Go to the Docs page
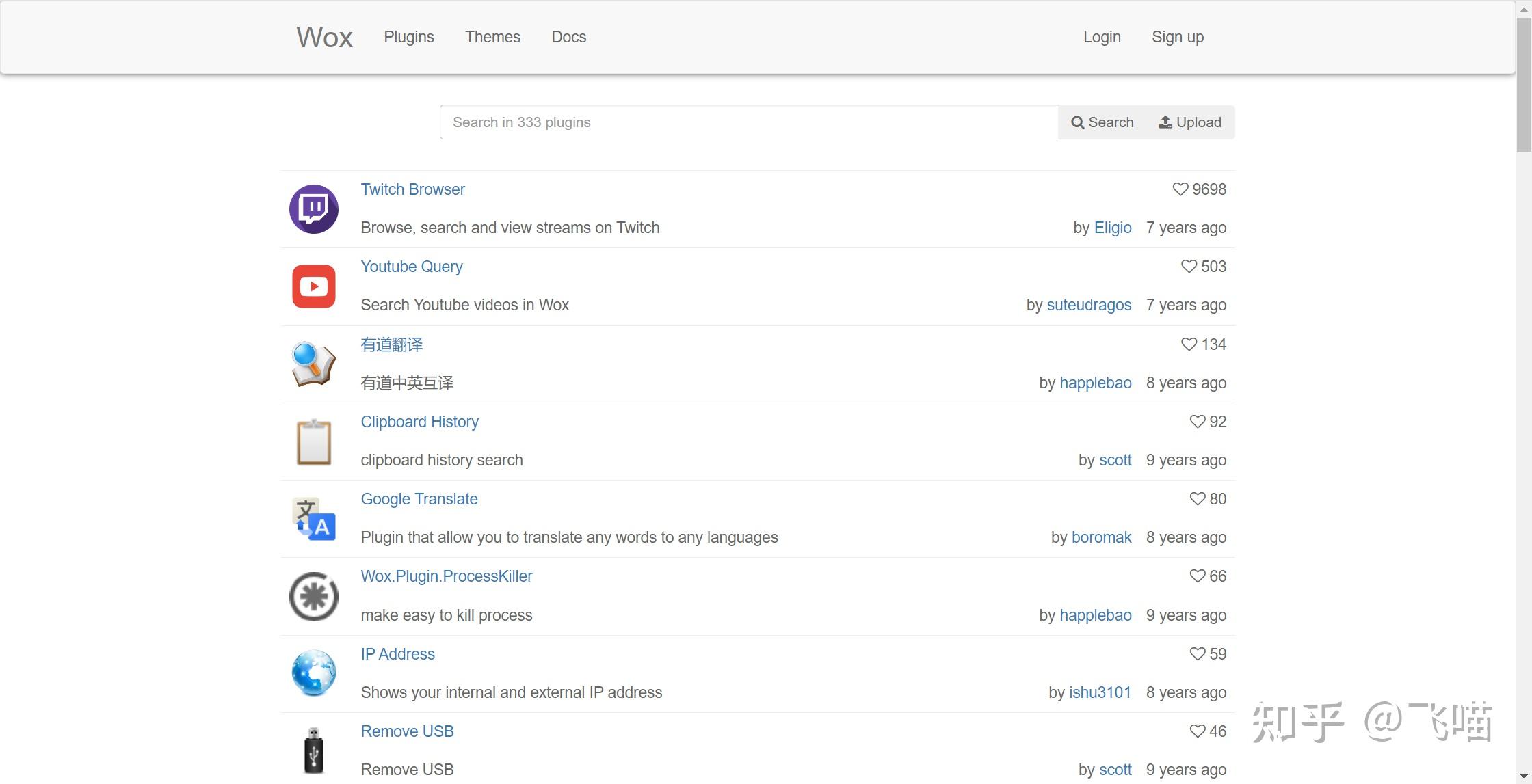Viewport: 1532px width, 784px height. [568, 37]
